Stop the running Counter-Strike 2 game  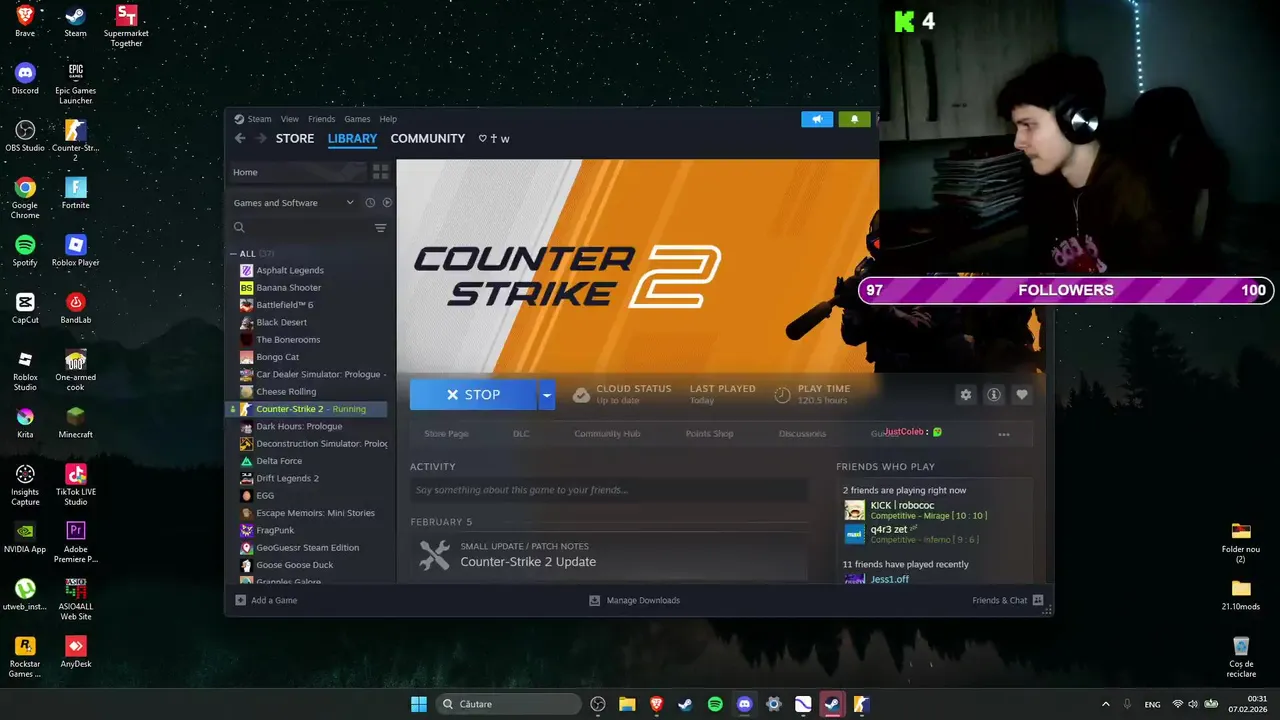[x=474, y=395]
